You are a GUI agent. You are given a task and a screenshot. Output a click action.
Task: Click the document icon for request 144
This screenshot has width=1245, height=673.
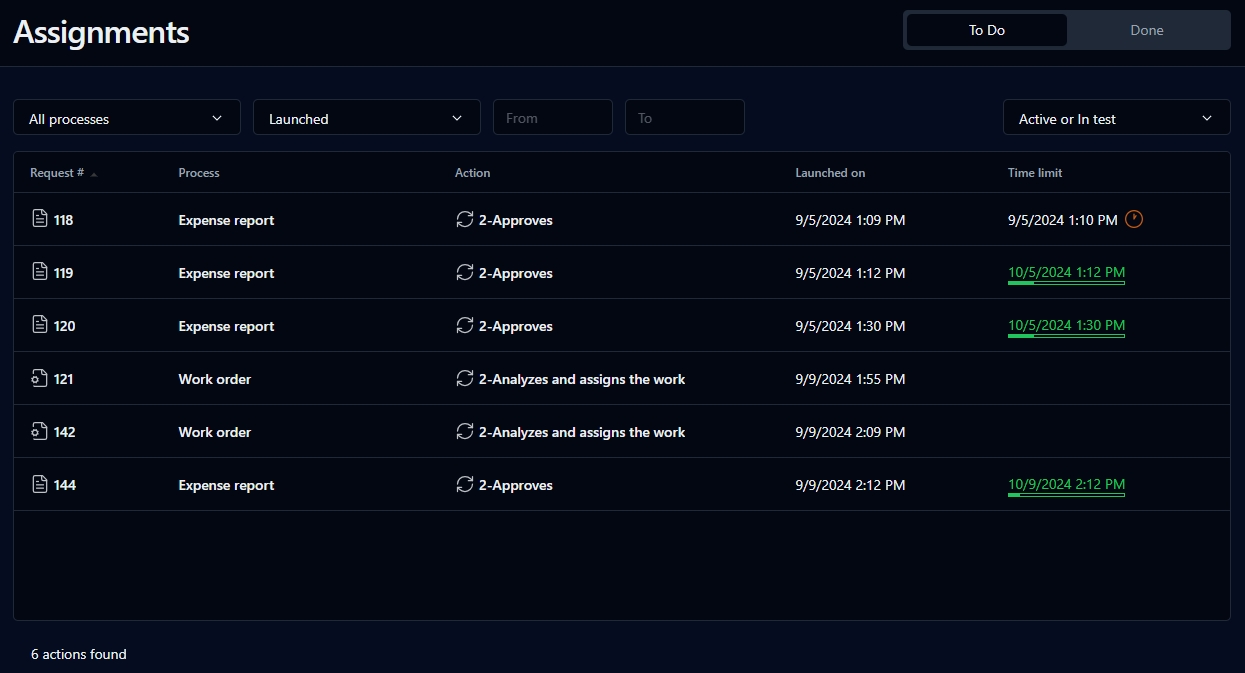[x=39, y=485]
